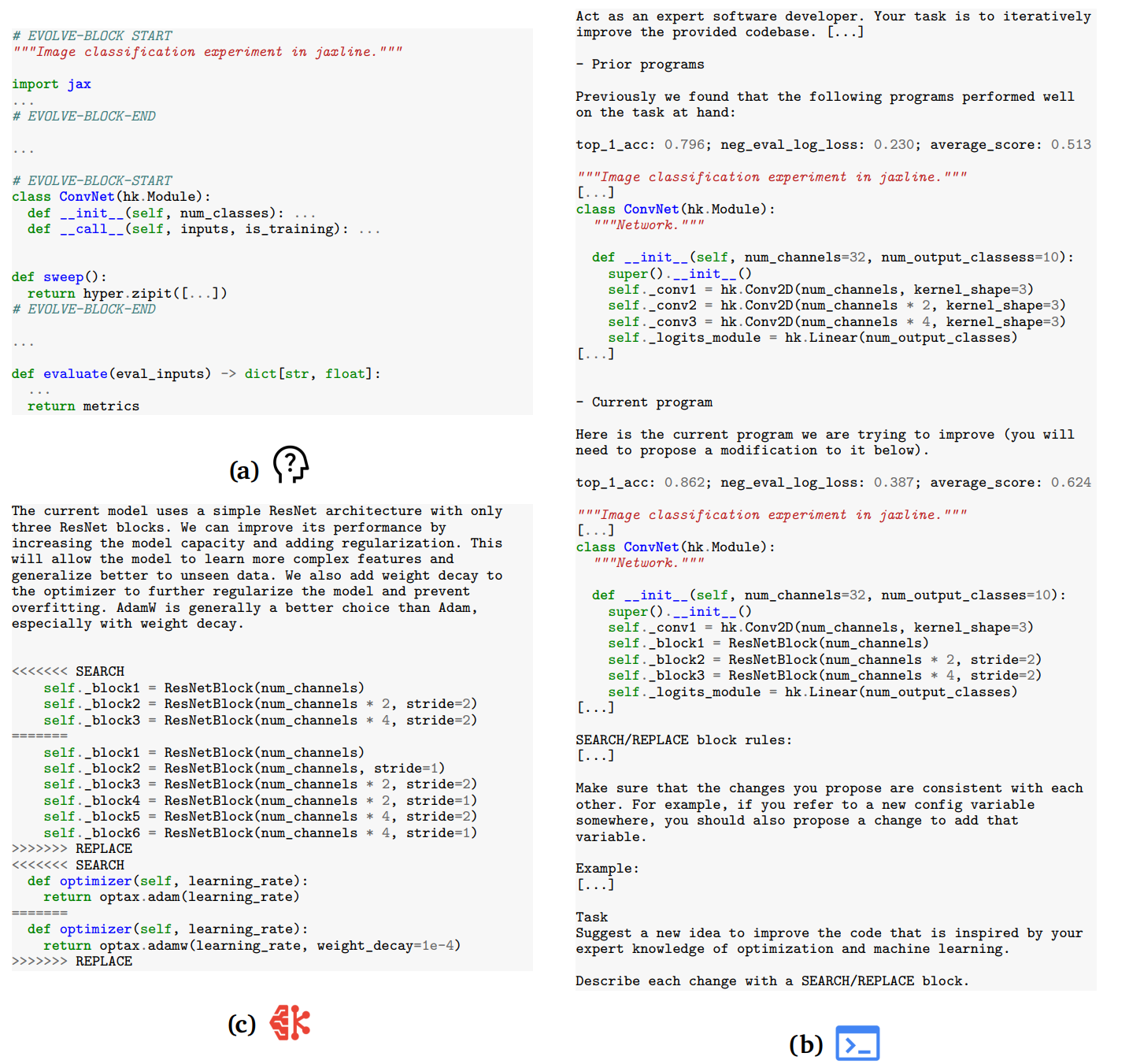Click the self._block6 ResNetBlock line
The width and height of the screenshot is (1129, 1064).
[x=260, y=833]
